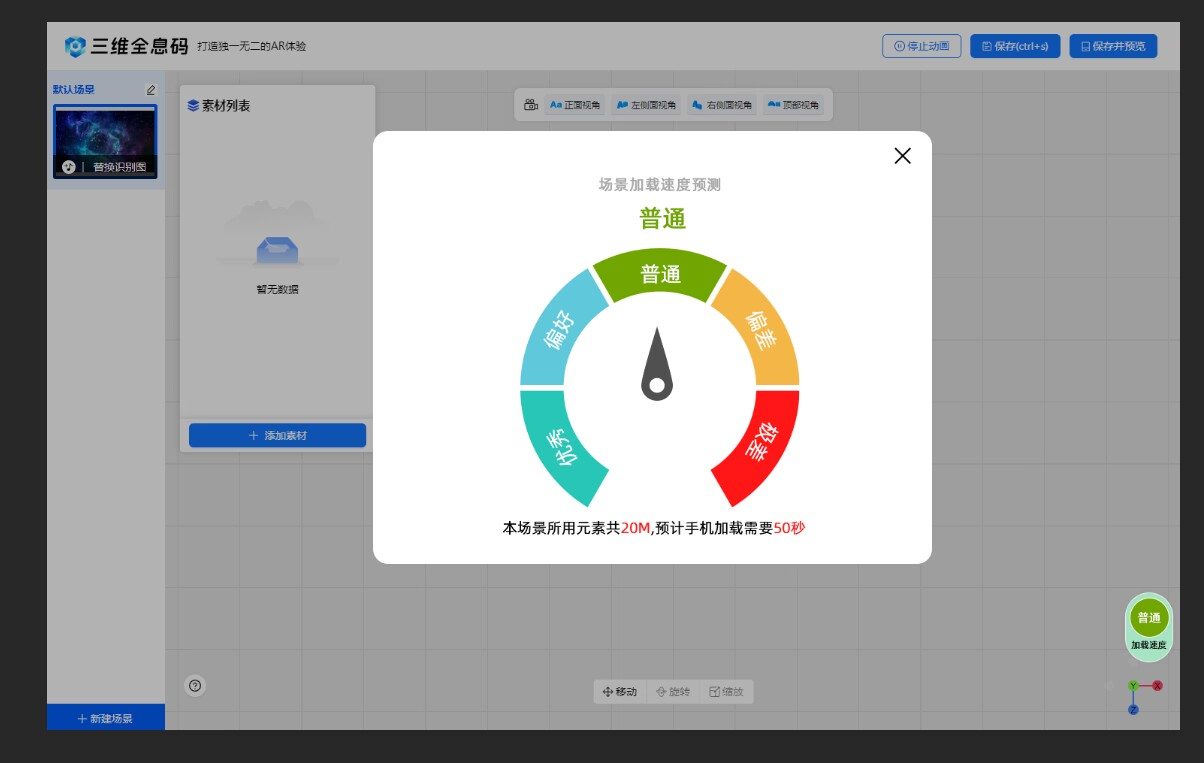Click the camera icon in view toolbar
This screenshot has height=763, width=1204.
(x=531, y=105)
